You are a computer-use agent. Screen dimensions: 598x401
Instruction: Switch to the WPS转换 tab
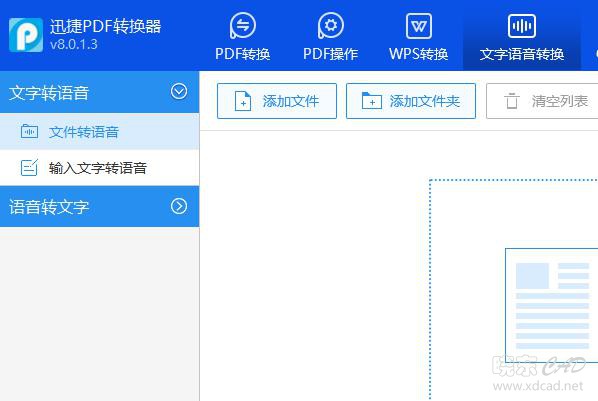(419, 35)
